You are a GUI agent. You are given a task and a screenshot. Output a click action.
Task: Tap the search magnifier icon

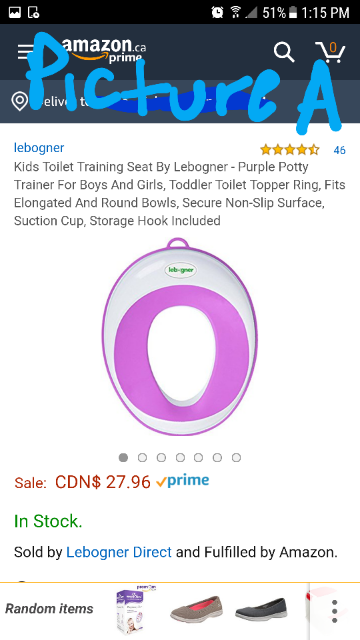(284, 52)
